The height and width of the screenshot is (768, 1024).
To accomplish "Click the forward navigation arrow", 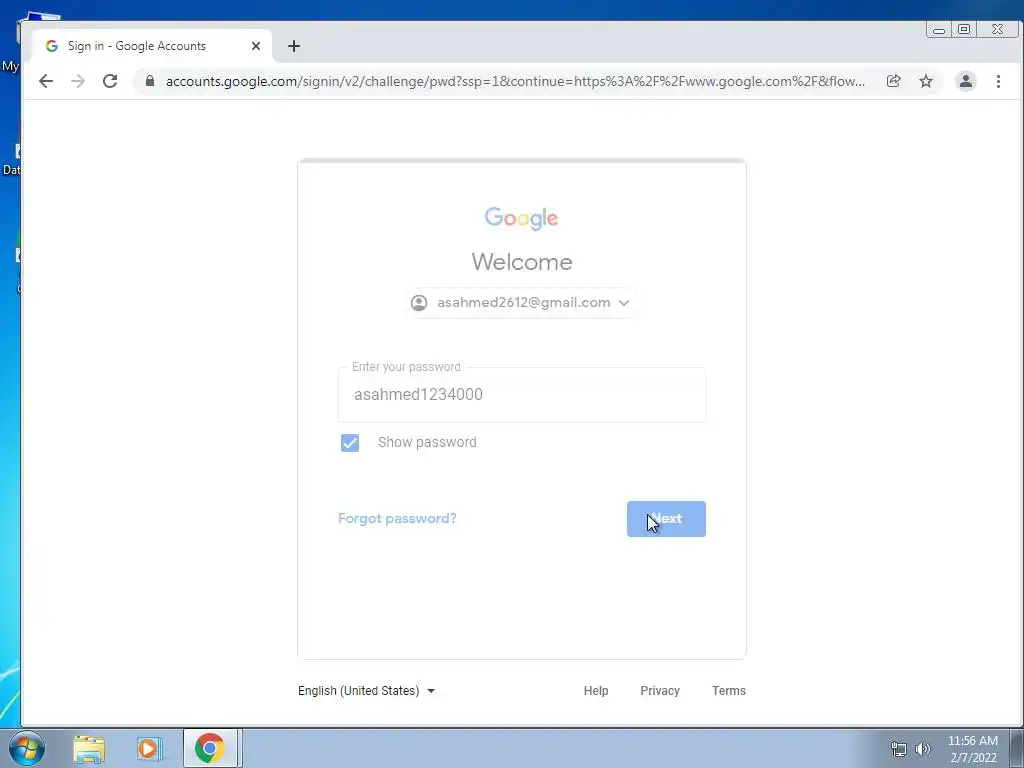I will (x=78, y=81).
